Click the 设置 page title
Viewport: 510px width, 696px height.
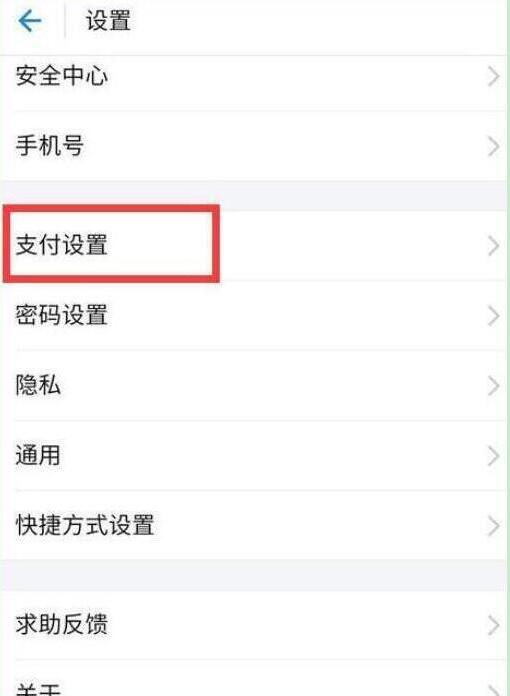click(108, 21)
